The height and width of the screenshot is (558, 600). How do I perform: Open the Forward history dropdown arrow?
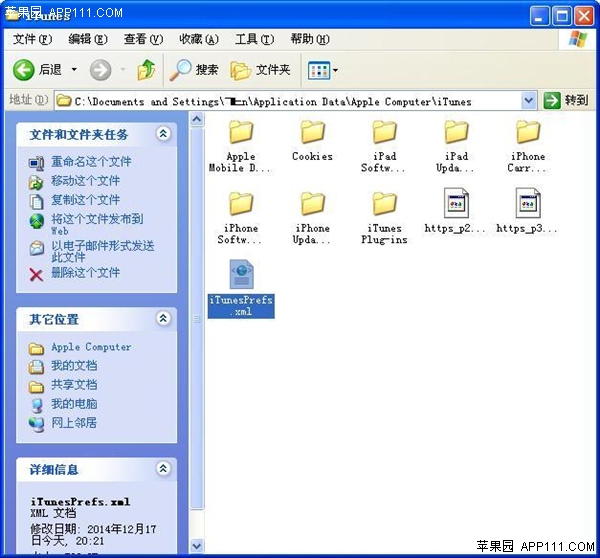pos(123,70)
